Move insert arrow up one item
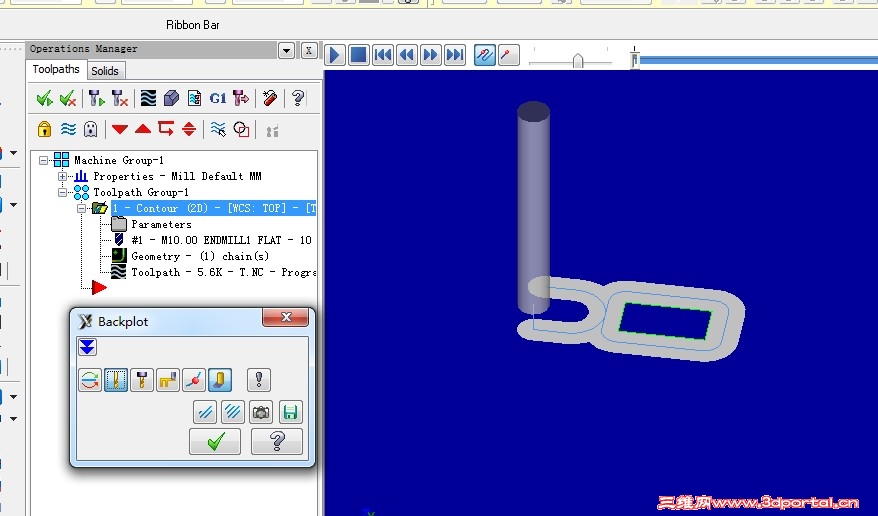Image resolution: width=878 pixels, height=516 pixels. [143, 129]
